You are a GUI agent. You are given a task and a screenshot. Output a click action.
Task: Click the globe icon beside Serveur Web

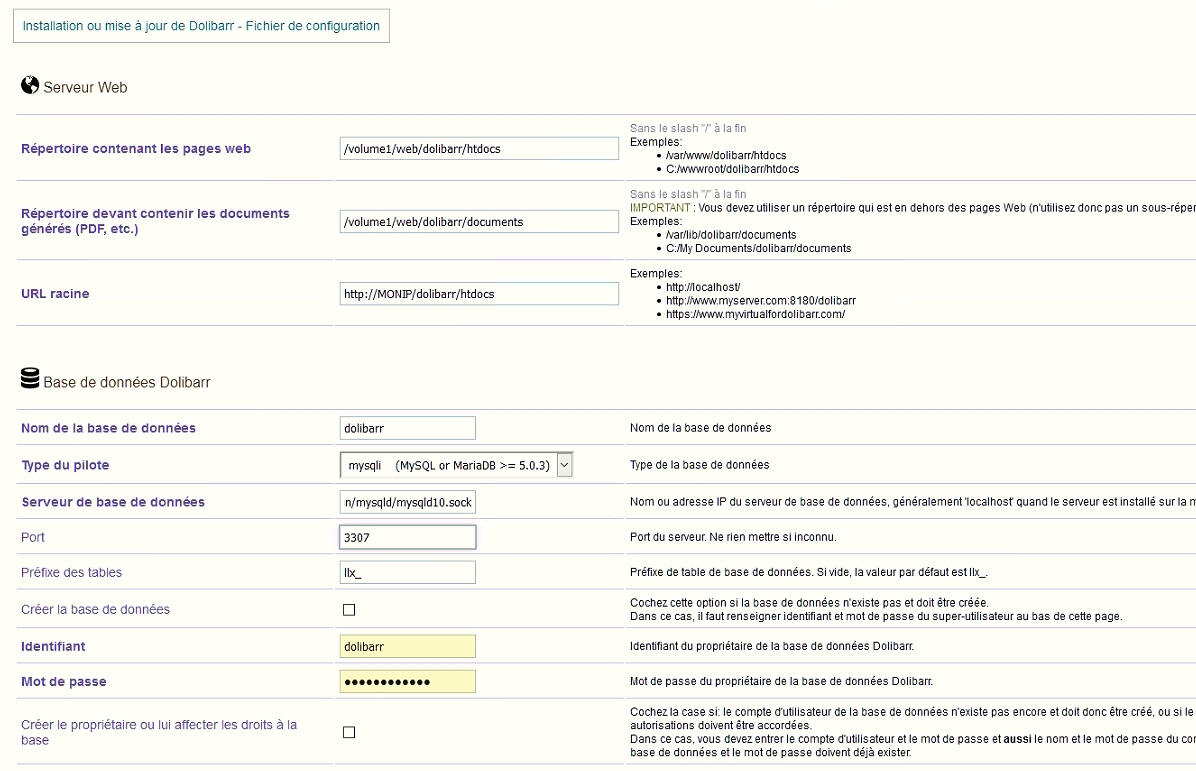click(30, 85)
